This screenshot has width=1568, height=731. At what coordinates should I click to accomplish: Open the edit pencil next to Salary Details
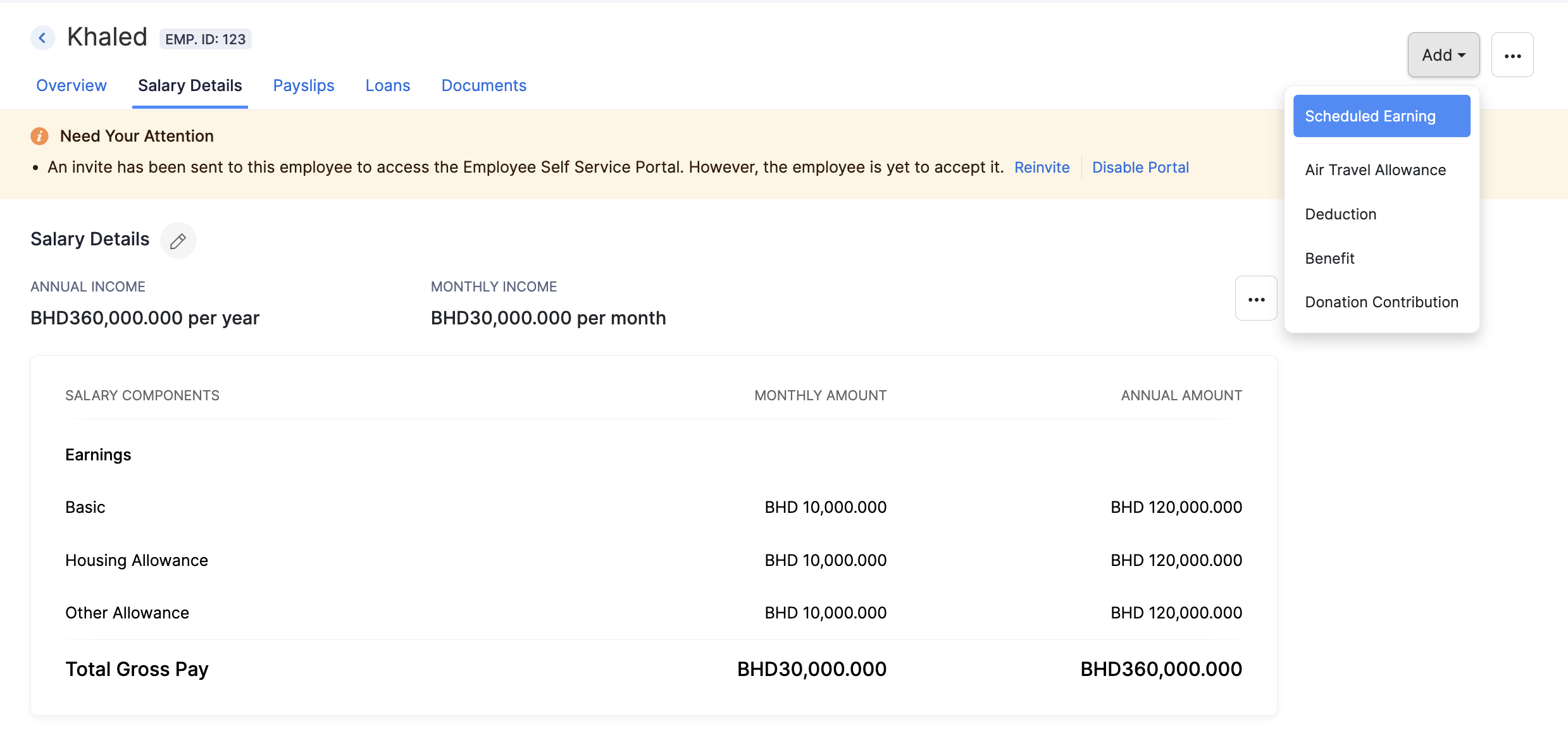point(178,240)
